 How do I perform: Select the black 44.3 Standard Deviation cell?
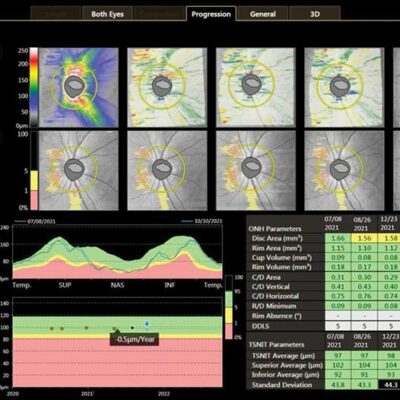pos(390,385)
